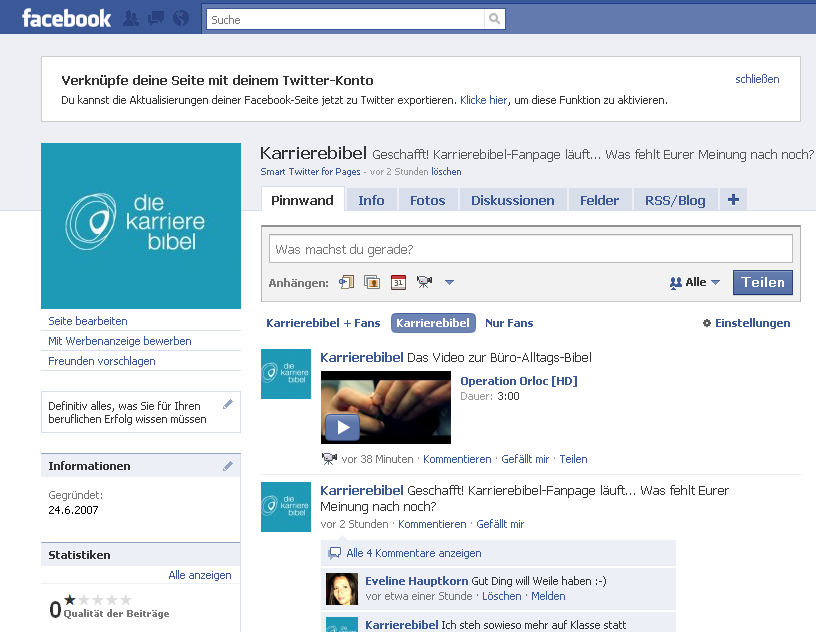816x632 pixels.
Task: Click into the Suche search box
Action: [x=346, y=19]
